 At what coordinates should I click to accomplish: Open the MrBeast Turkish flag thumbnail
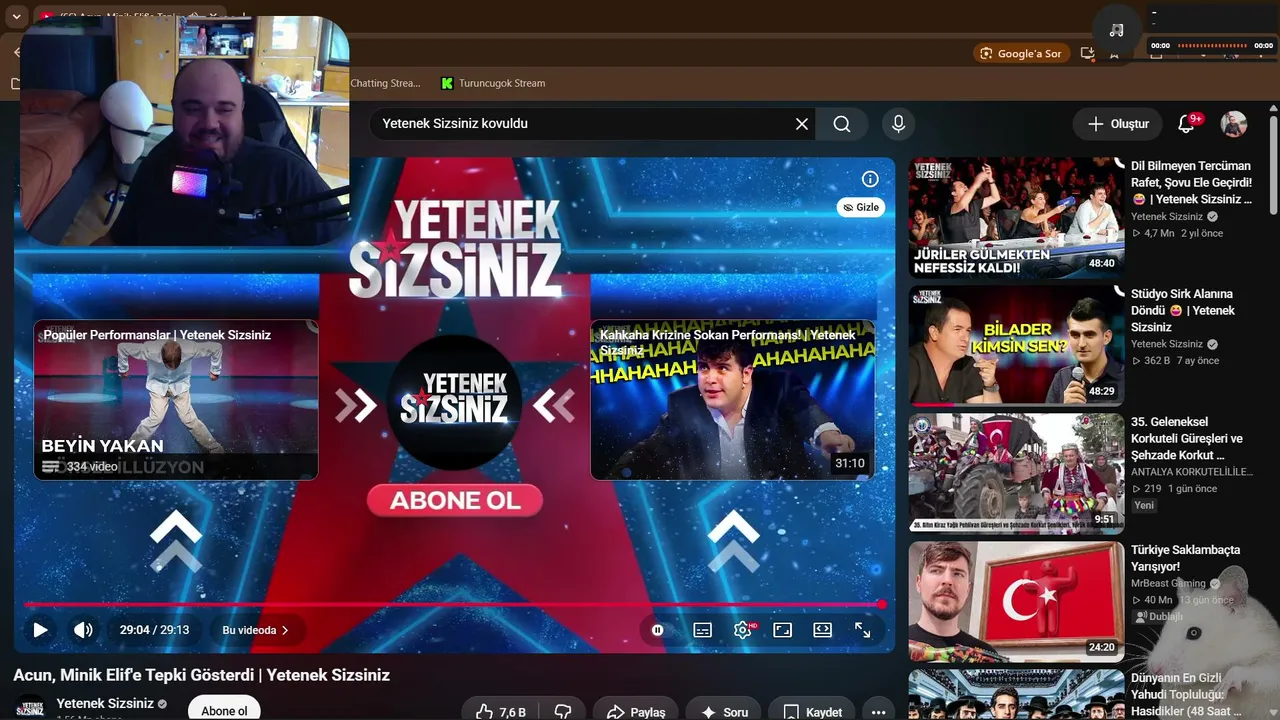point(1016,601)
